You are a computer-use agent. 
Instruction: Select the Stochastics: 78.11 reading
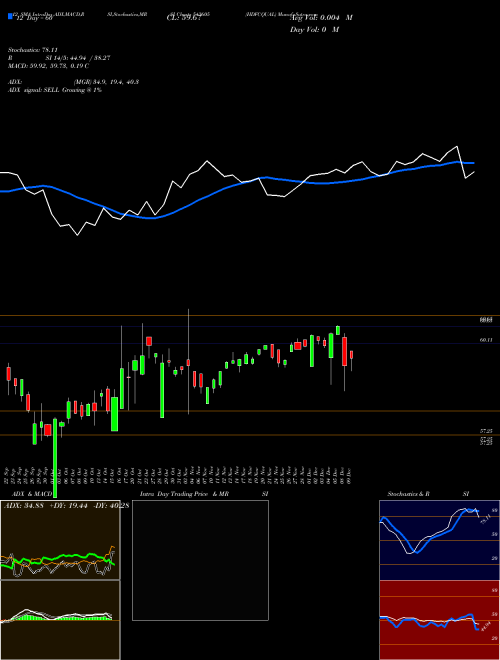tap(32, 50)
